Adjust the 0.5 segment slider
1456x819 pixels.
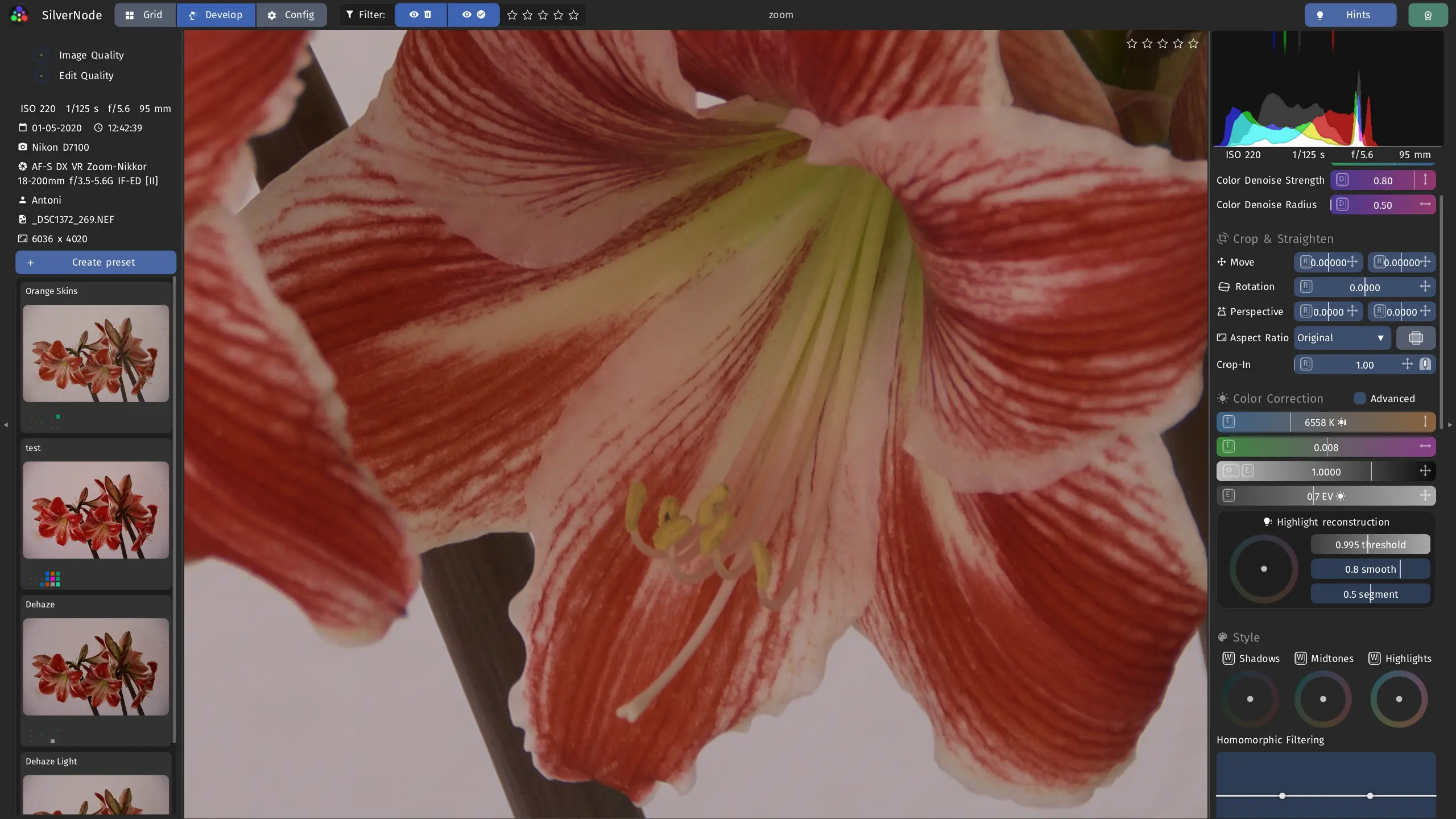[1370, 594]
